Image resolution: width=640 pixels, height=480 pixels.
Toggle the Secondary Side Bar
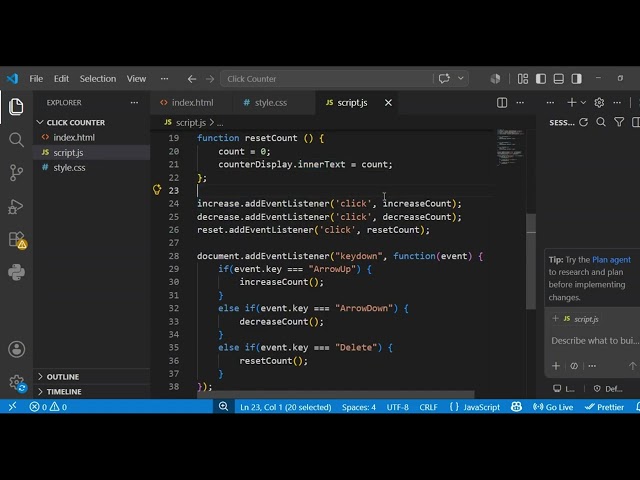point(577,79)
